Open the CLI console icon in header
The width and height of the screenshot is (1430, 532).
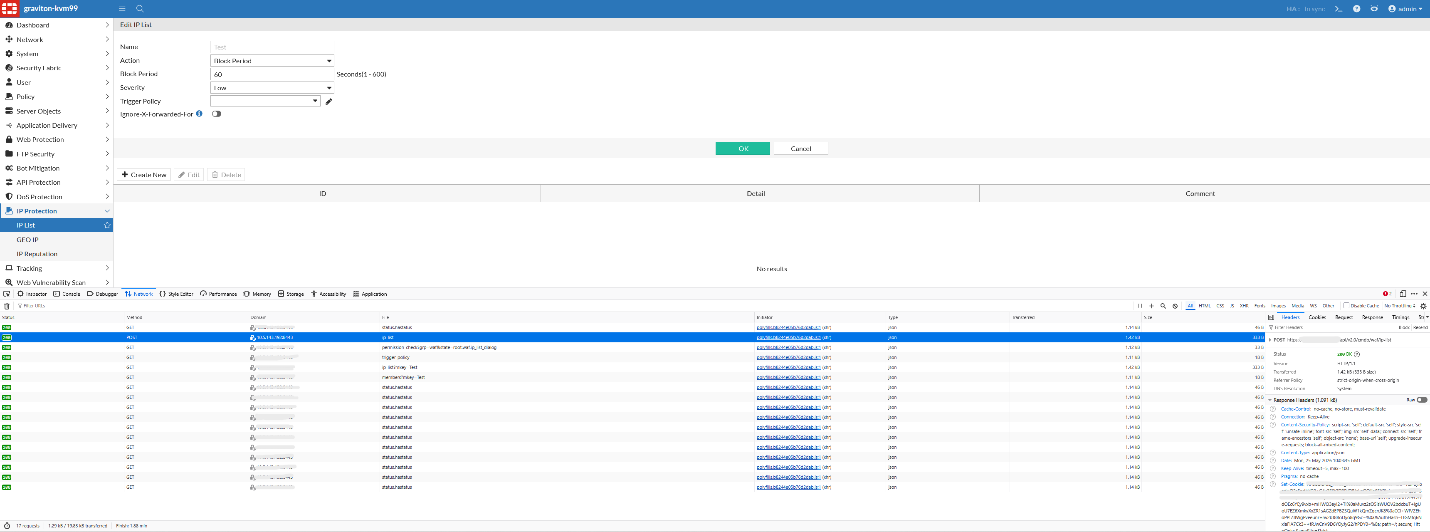click(x=1338, y=9)
